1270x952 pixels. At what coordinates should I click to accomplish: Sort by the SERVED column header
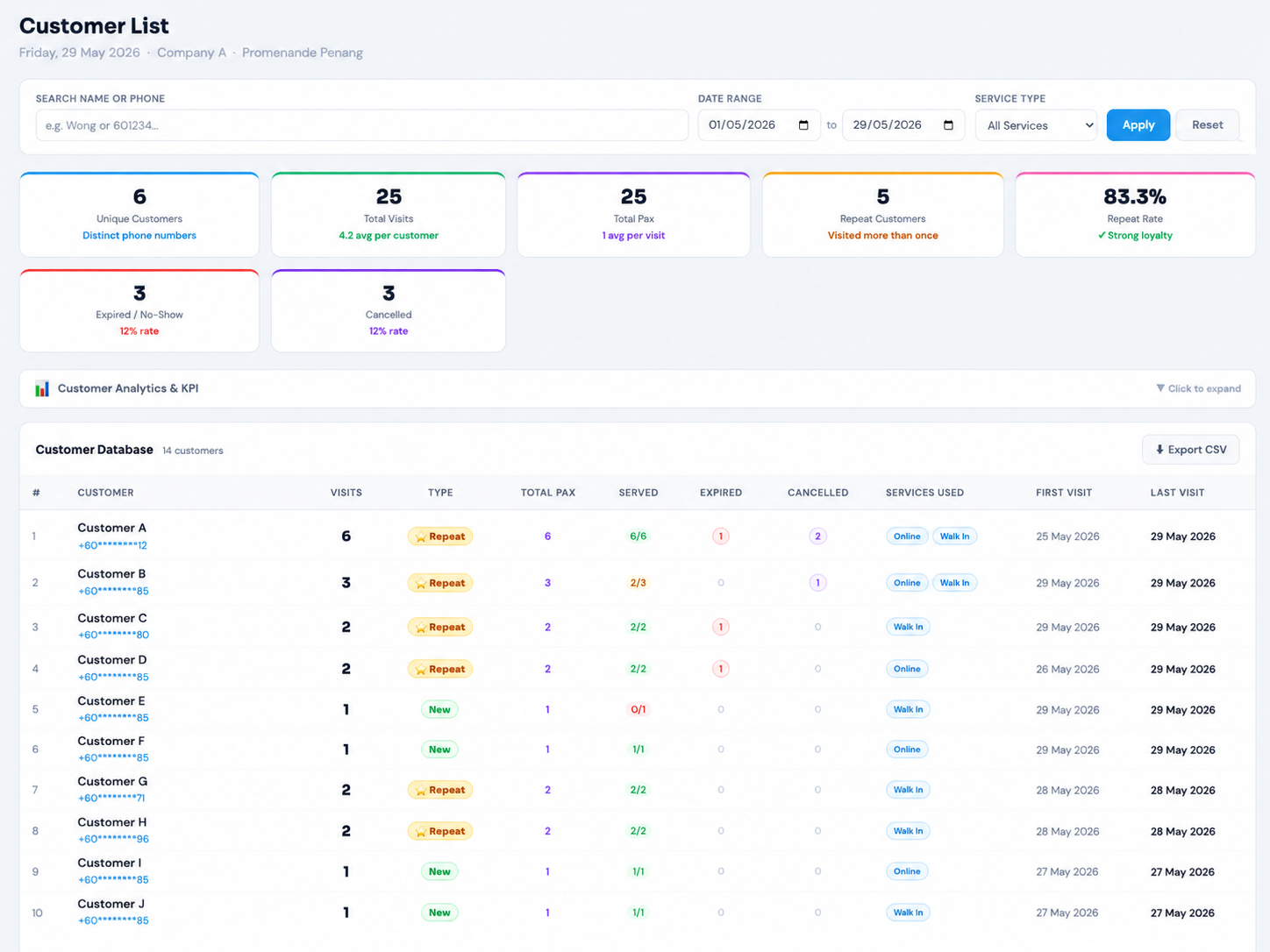click(639, 493)
